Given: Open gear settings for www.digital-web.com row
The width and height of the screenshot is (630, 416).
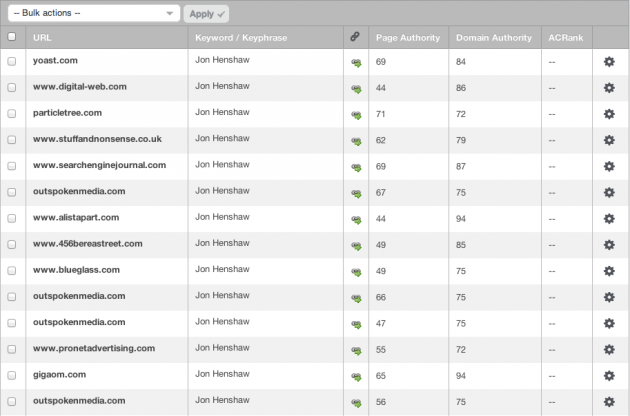Looking at the screenshot, I should point(609,88).
